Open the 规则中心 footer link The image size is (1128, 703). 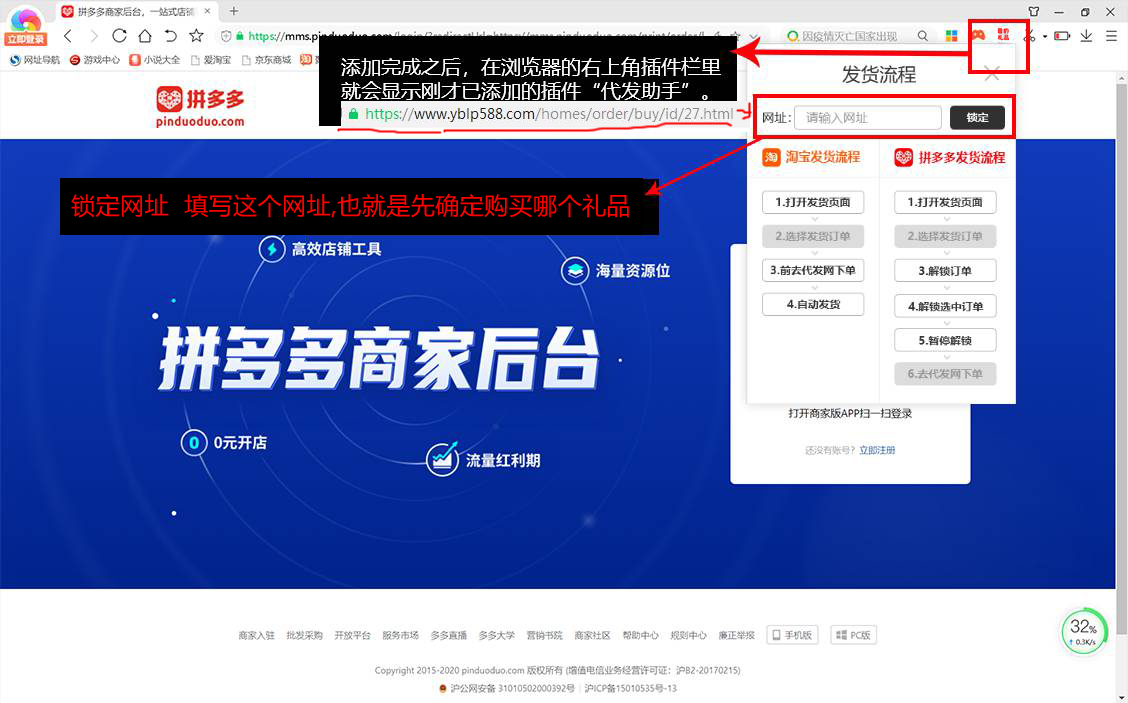point(688,635)
